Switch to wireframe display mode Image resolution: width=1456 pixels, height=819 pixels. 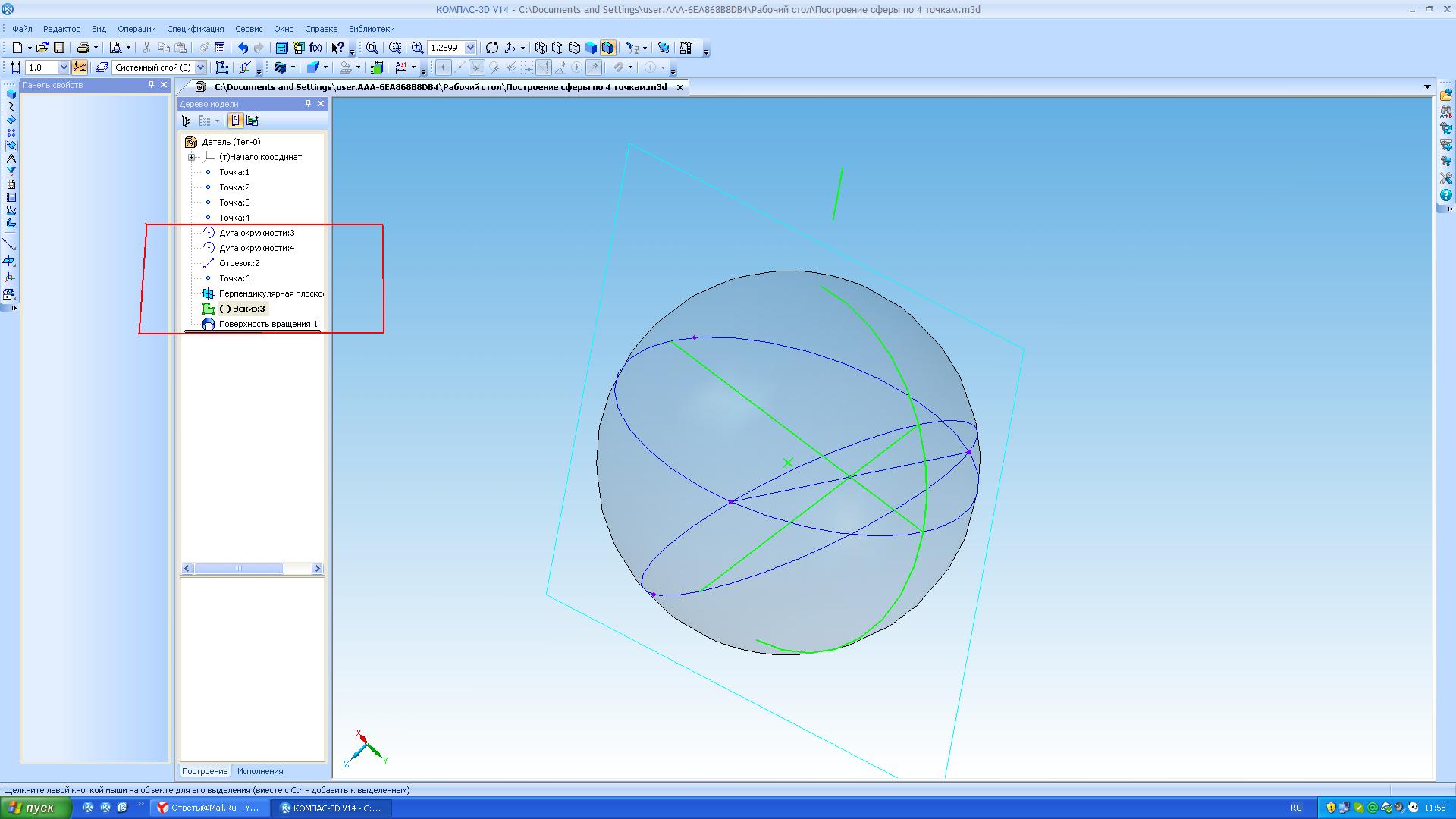541,48
